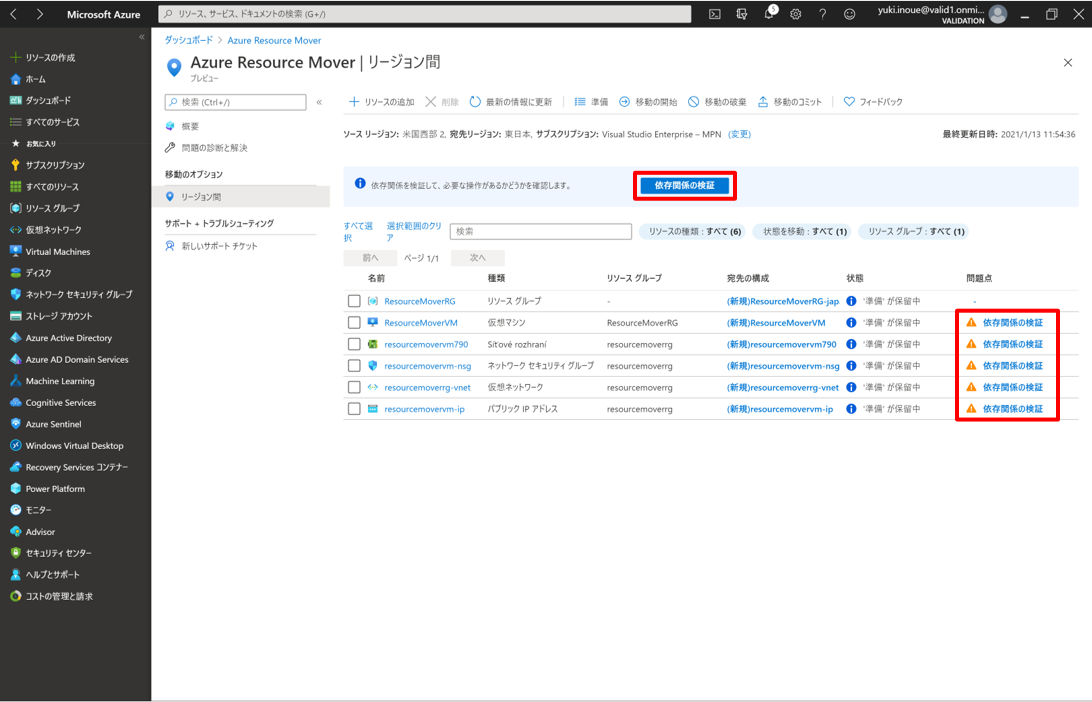Collapse the resource menu pane
This screenshot has width=1092, height=702.
pyautogui.click(x=319, y=102)
